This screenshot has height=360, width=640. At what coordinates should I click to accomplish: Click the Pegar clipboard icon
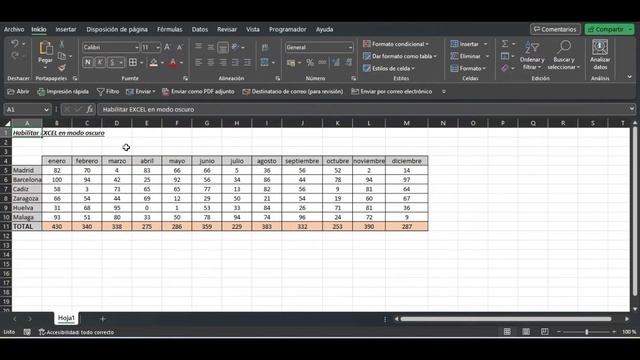click(46, 48)
